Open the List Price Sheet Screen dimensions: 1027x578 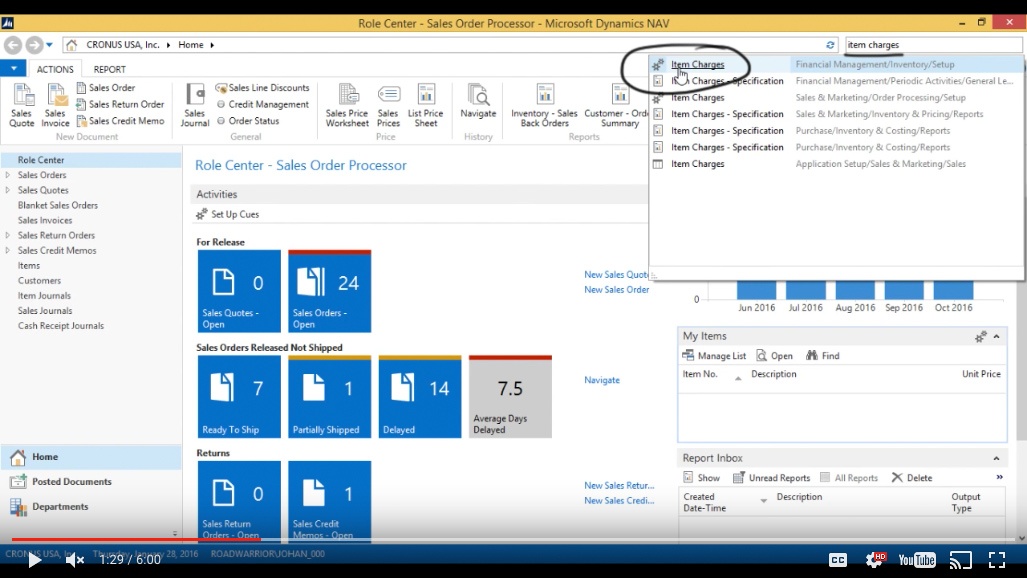tap(426, 106)
